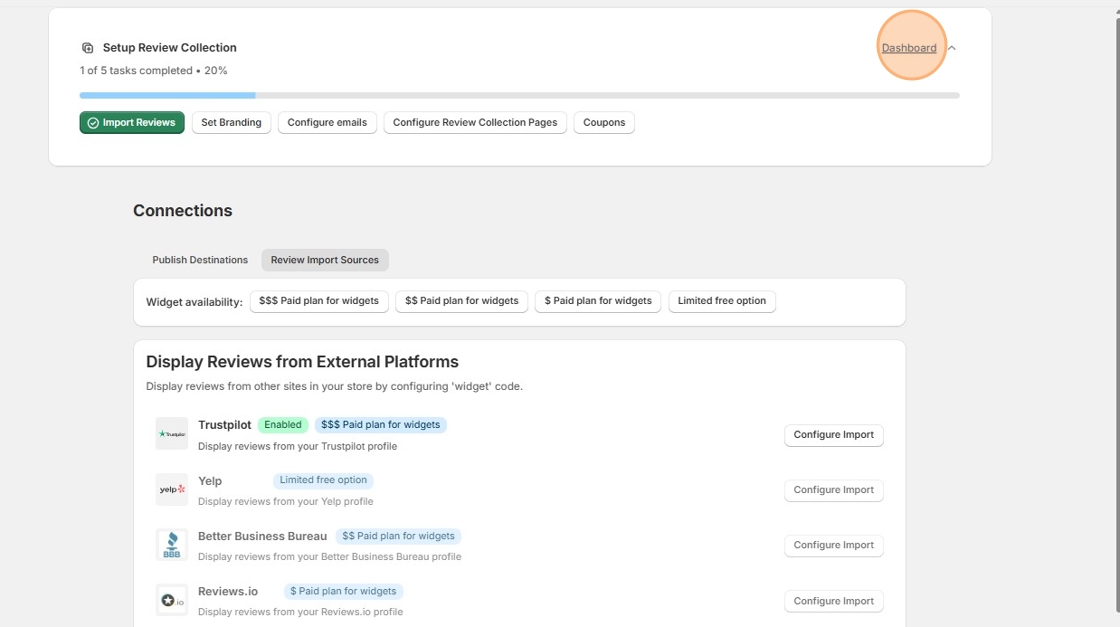This screenshot has height=627, width=1120.
Task: Switch to the Publish Destinations tab
Action: [202, 259]
